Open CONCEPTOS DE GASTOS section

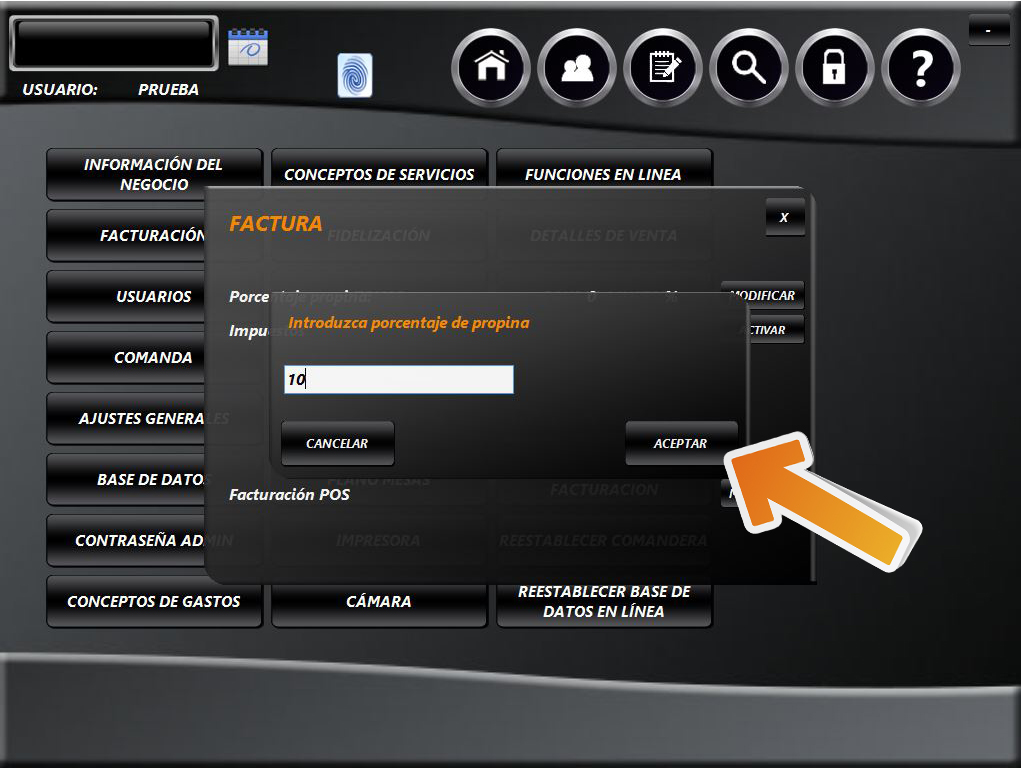(154, 602)
